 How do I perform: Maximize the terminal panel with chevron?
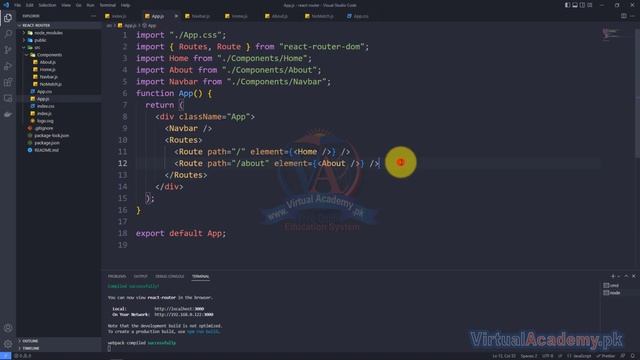point(626,276)
